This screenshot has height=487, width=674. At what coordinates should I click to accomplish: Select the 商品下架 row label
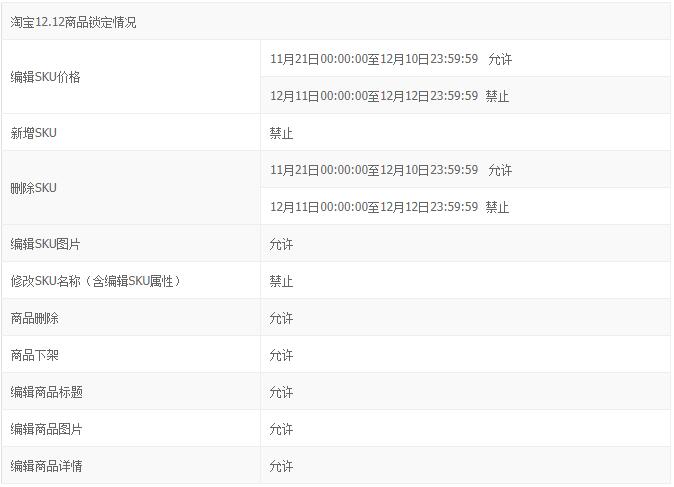tap(34, 355)
